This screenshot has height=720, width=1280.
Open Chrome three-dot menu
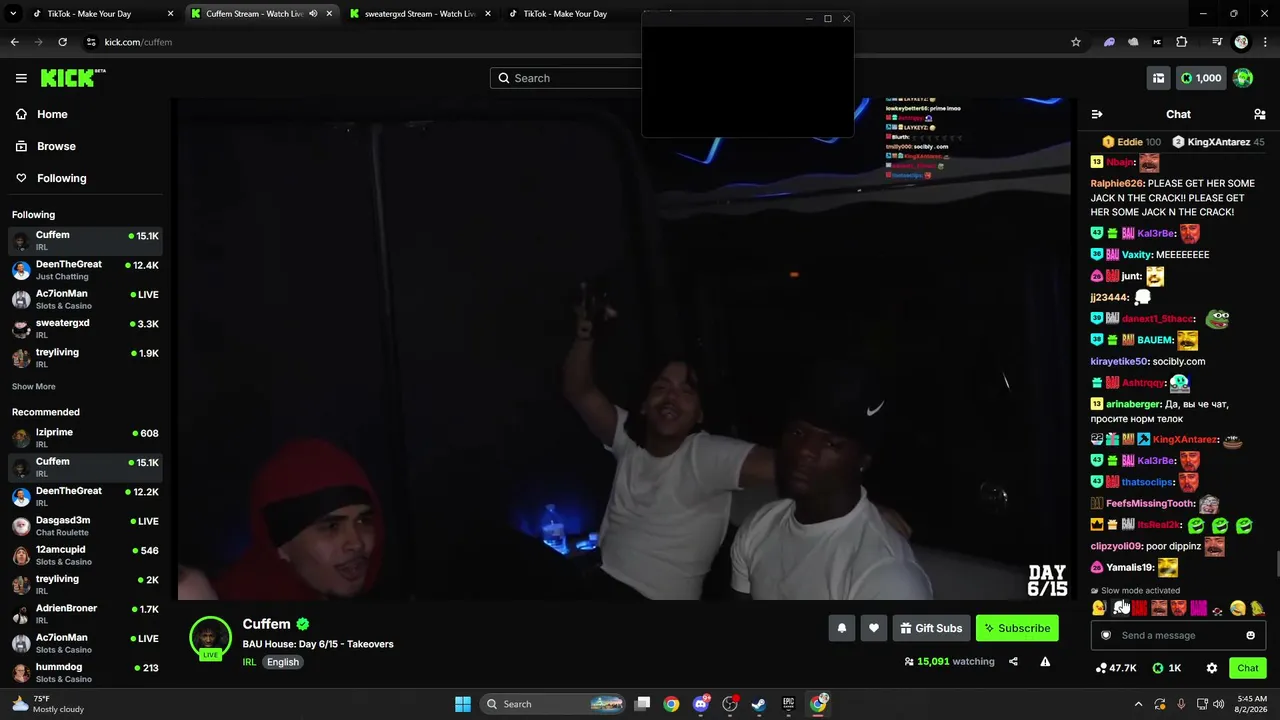(x=1264, y=42)
